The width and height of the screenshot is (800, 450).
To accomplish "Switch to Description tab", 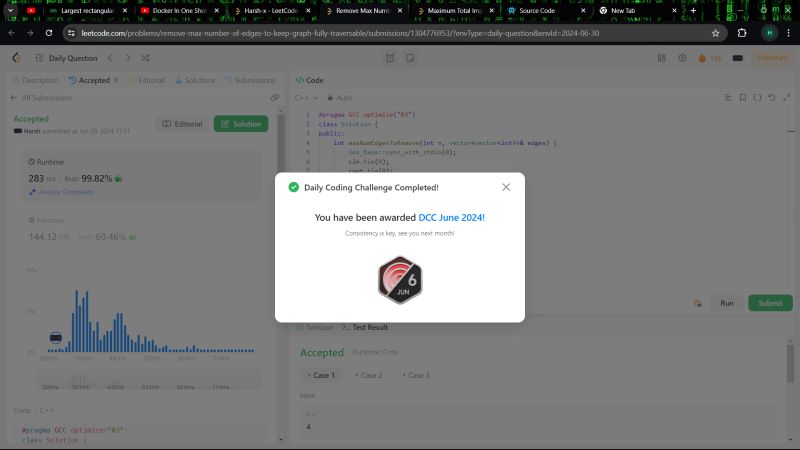I will point(35,80).
